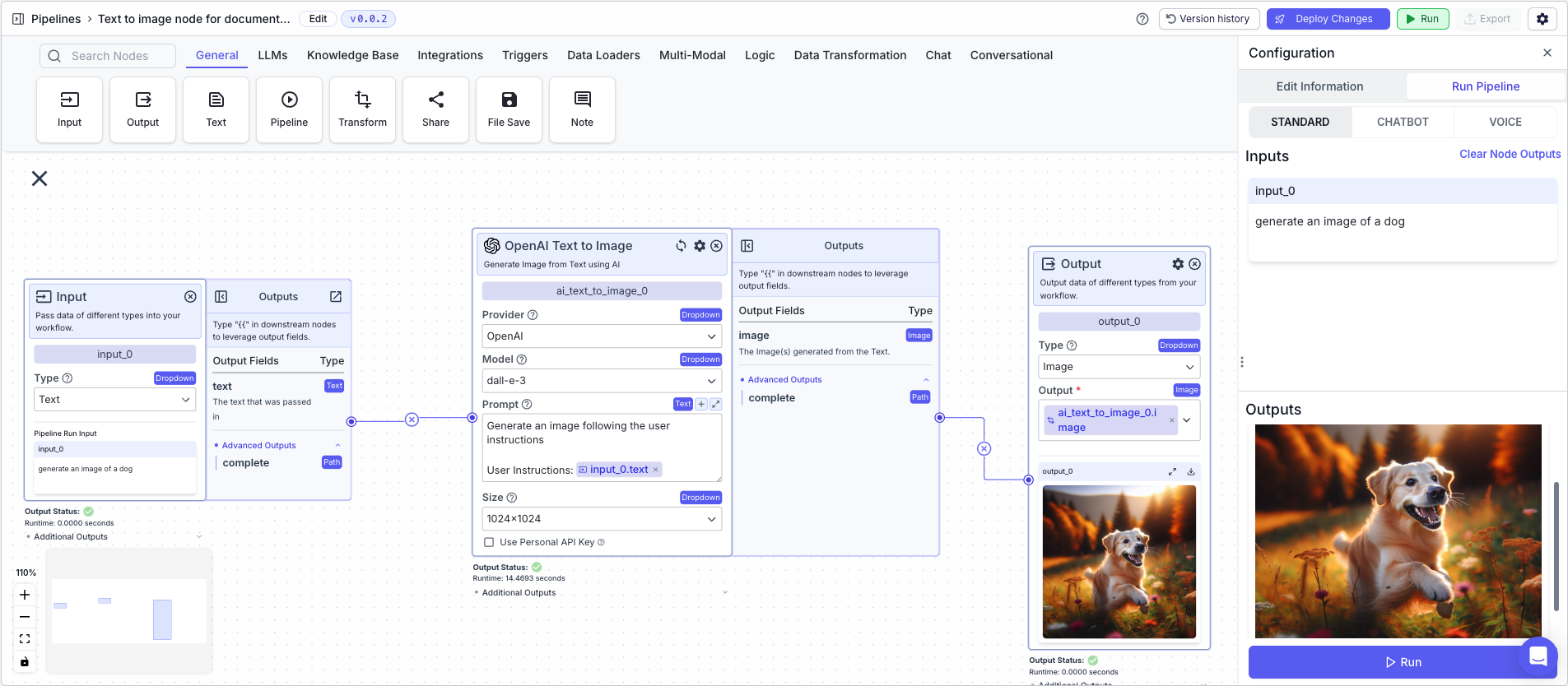1568x686 pixels.
Task: Fit the canvas view to screen
Action: click(25, 639)
